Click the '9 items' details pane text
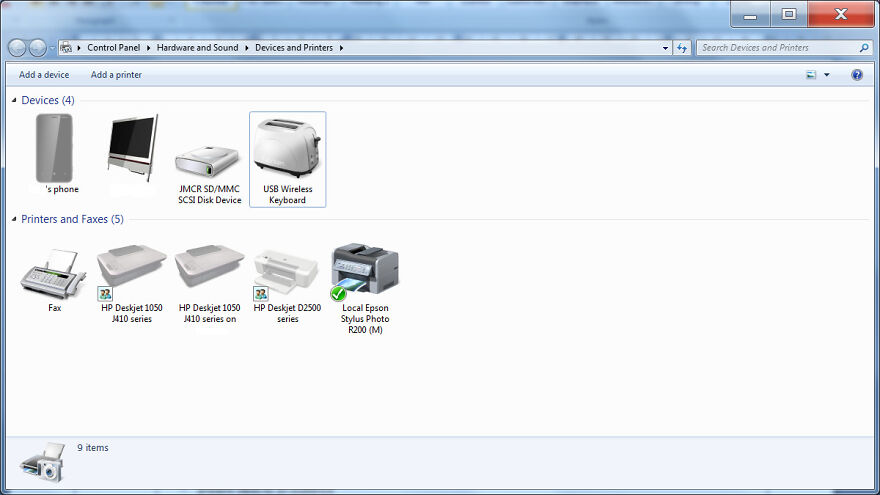This screenshot has height=495, width=880. click(x=93, y=448)
